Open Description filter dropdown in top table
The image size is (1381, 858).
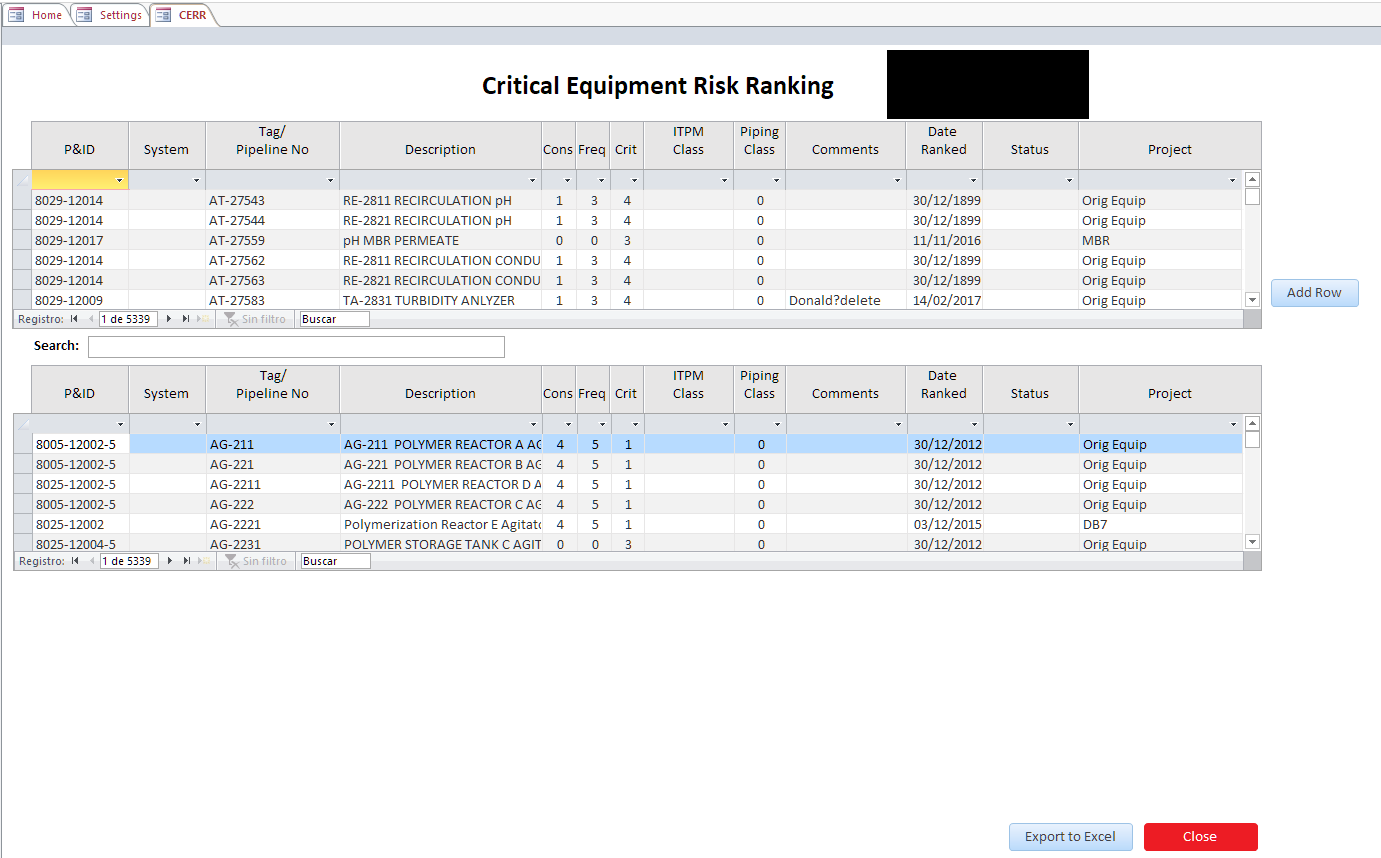click(533, 181)
